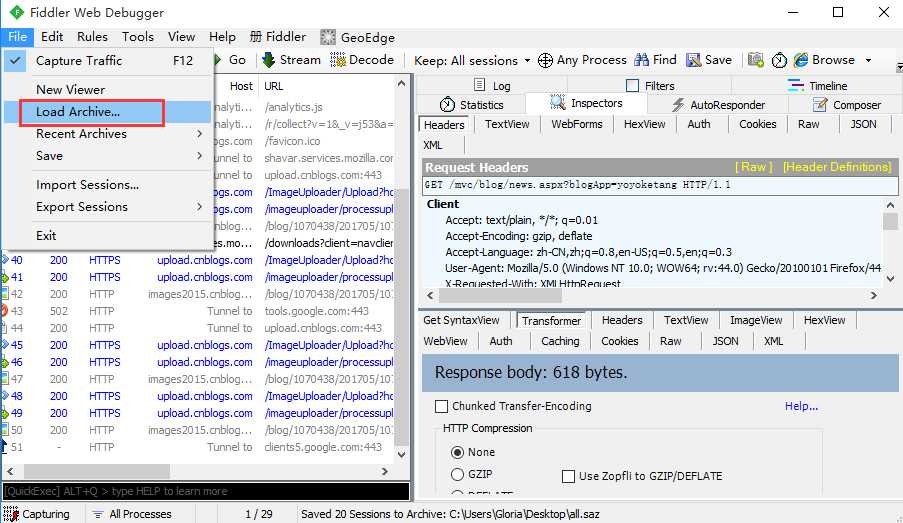This screenshot has height=523, width=903.
Task: Switch to request Cookies tab
Action: 757,124
